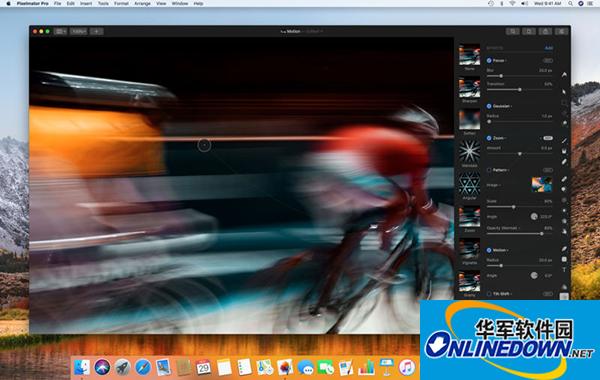Disable the Focus effect checkbox

click(x=489, y=60)
